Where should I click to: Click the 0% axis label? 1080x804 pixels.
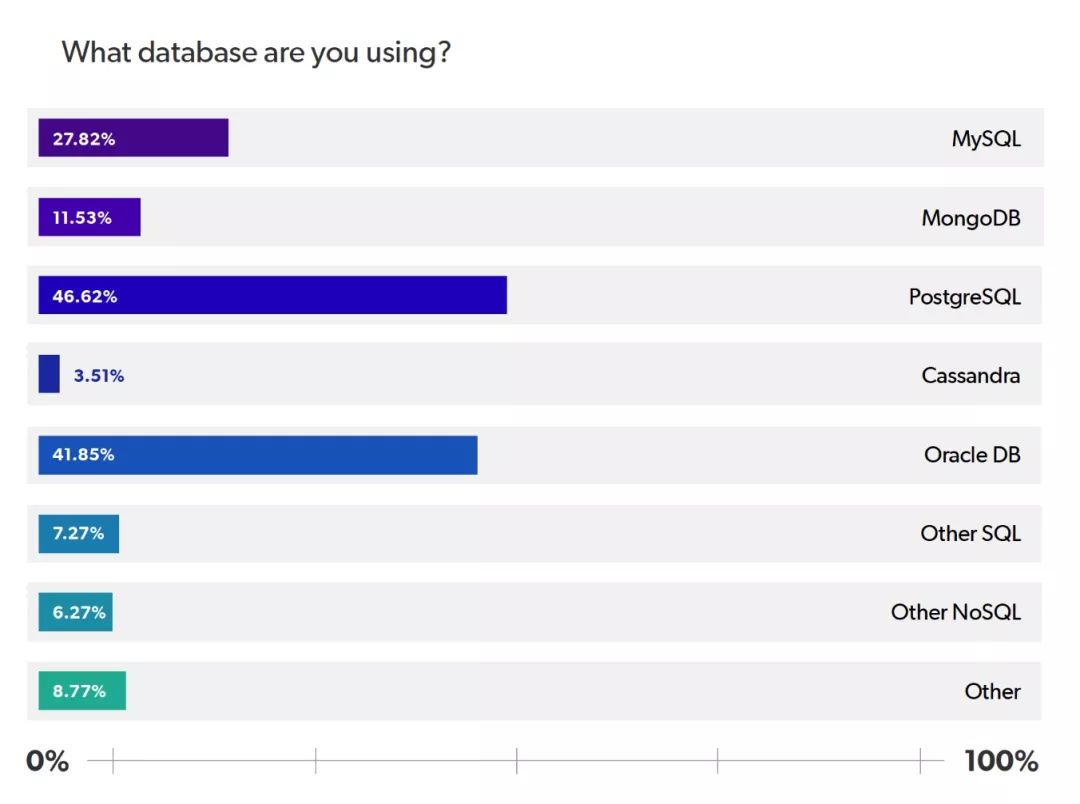point(47,761)
